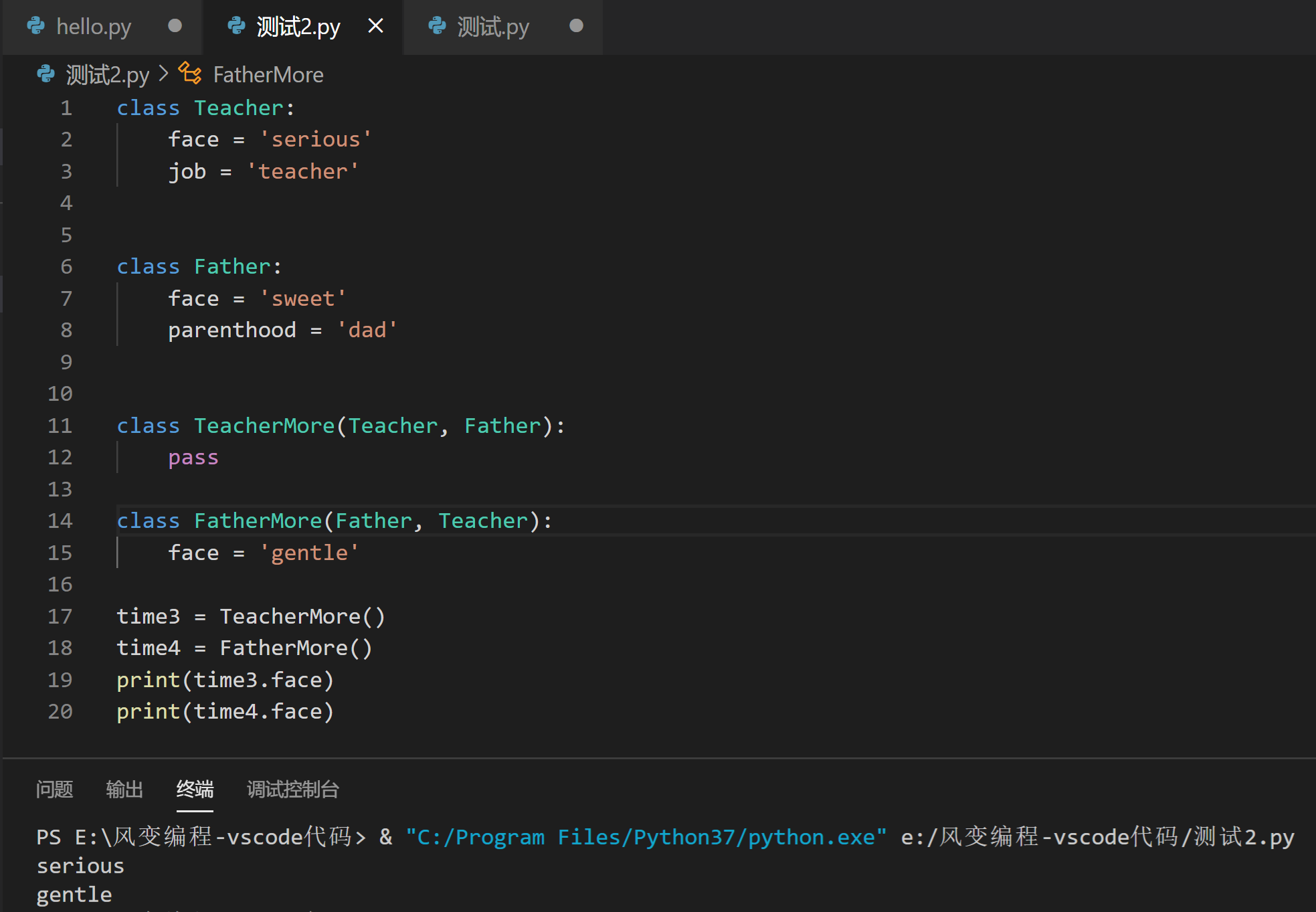This screenshot has height=912, width=1316.
Task: Open the 调试控制台 debug console tab
Action: (x=293, y=790)
